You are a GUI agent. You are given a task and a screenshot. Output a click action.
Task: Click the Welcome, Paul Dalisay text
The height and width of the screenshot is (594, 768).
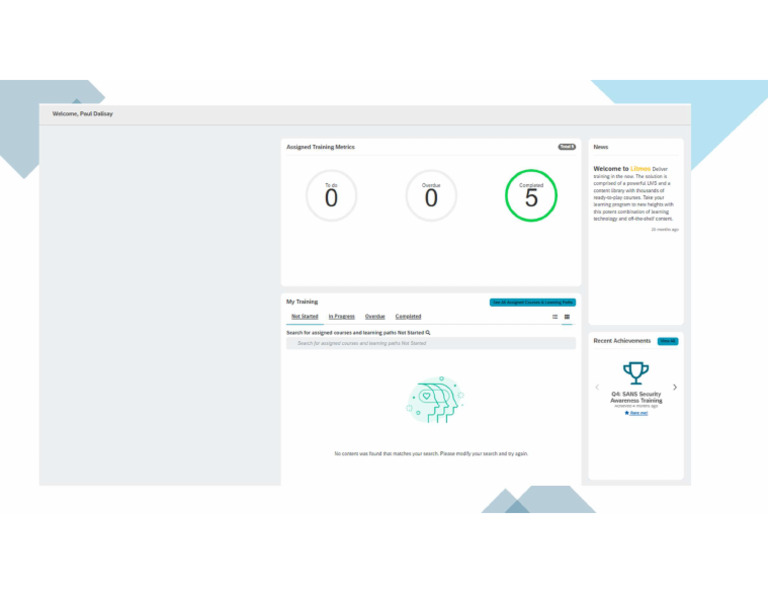(x=82, y=114)
